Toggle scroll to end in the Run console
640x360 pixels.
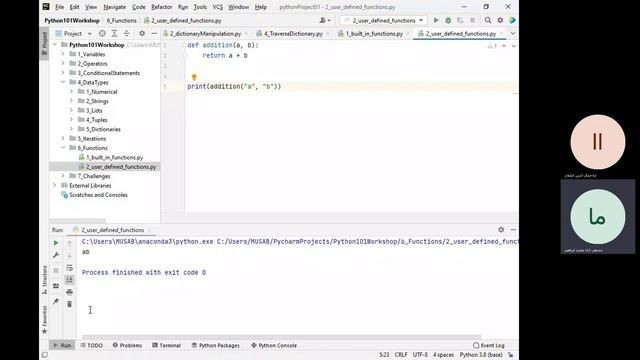(x=69, y=280)
